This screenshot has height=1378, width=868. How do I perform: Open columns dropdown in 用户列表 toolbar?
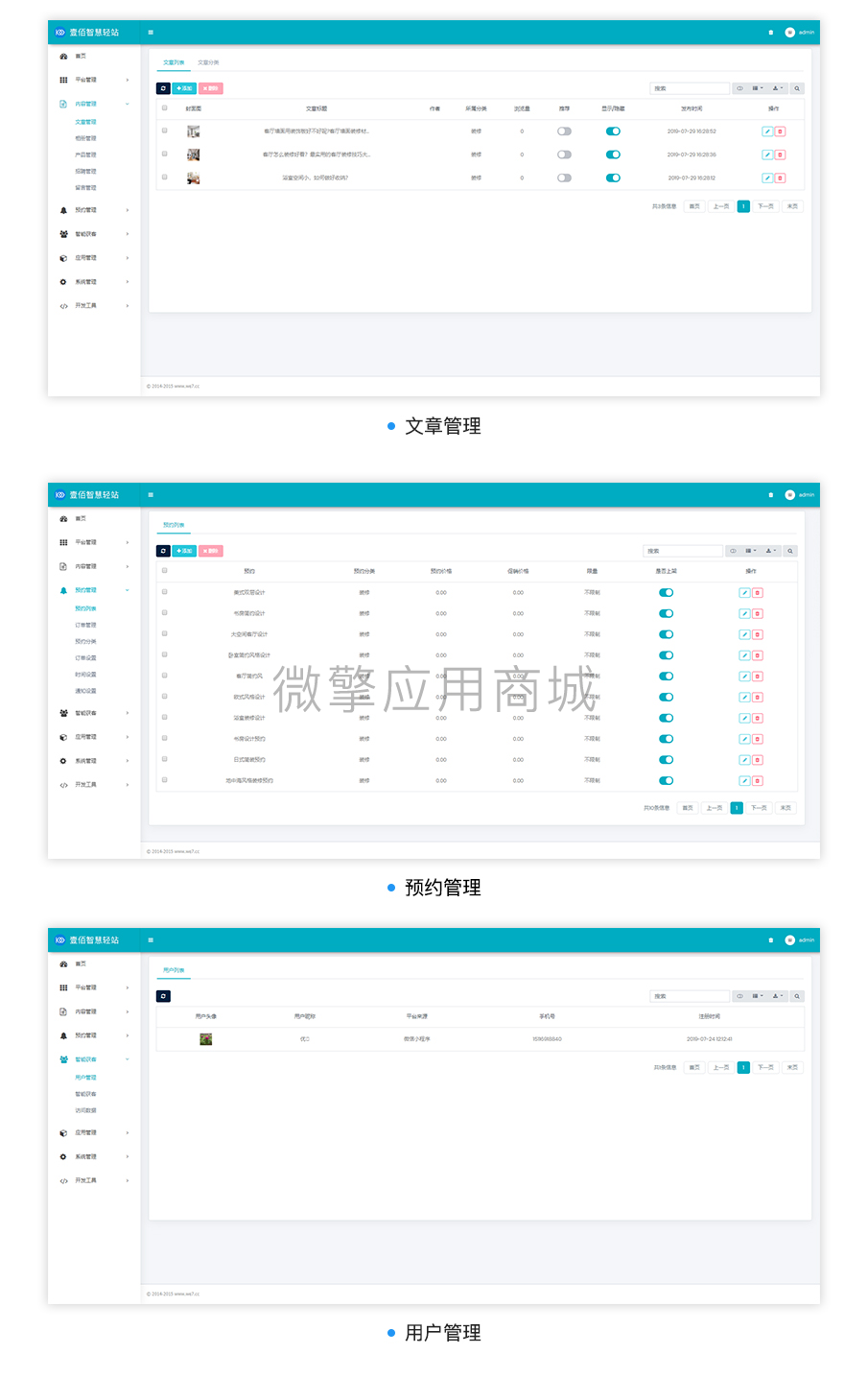click(757, 996)
